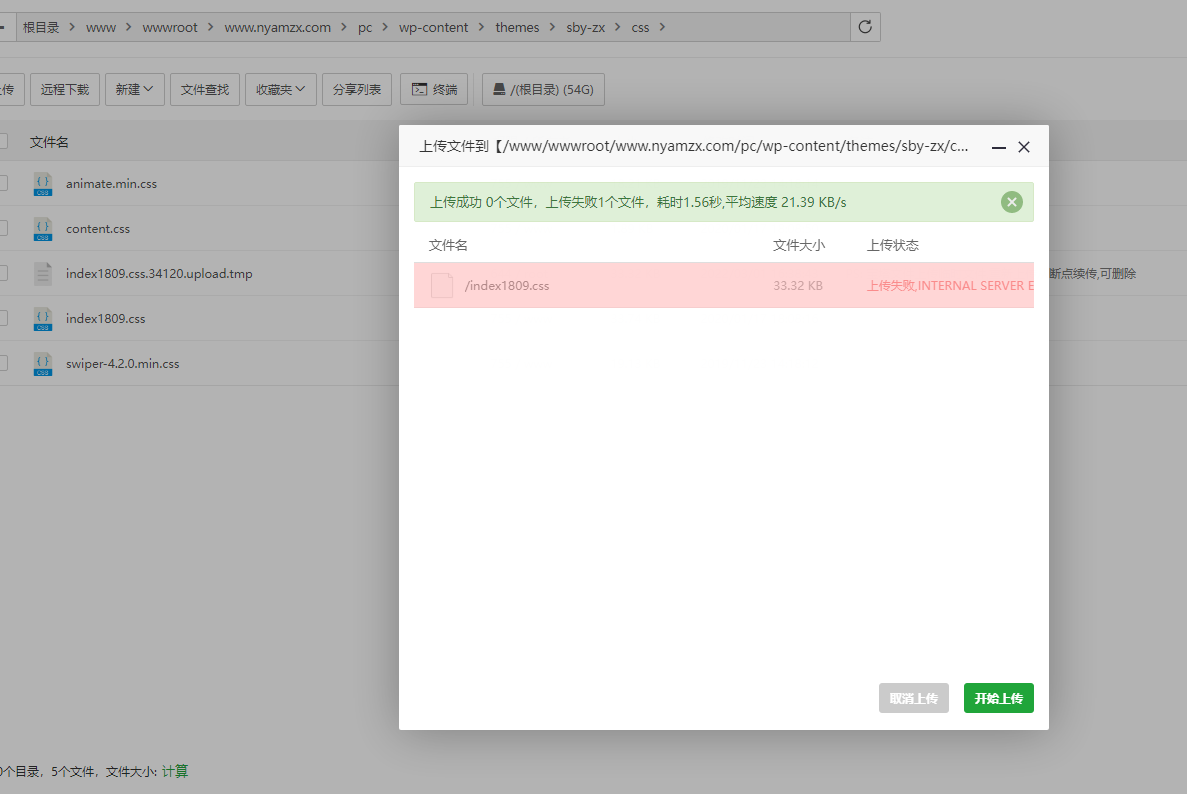This screenshot has height=794, width=1187.
Task: Click chevron after wwwroot in breadcrumb
Action: (x=210, y=27)
